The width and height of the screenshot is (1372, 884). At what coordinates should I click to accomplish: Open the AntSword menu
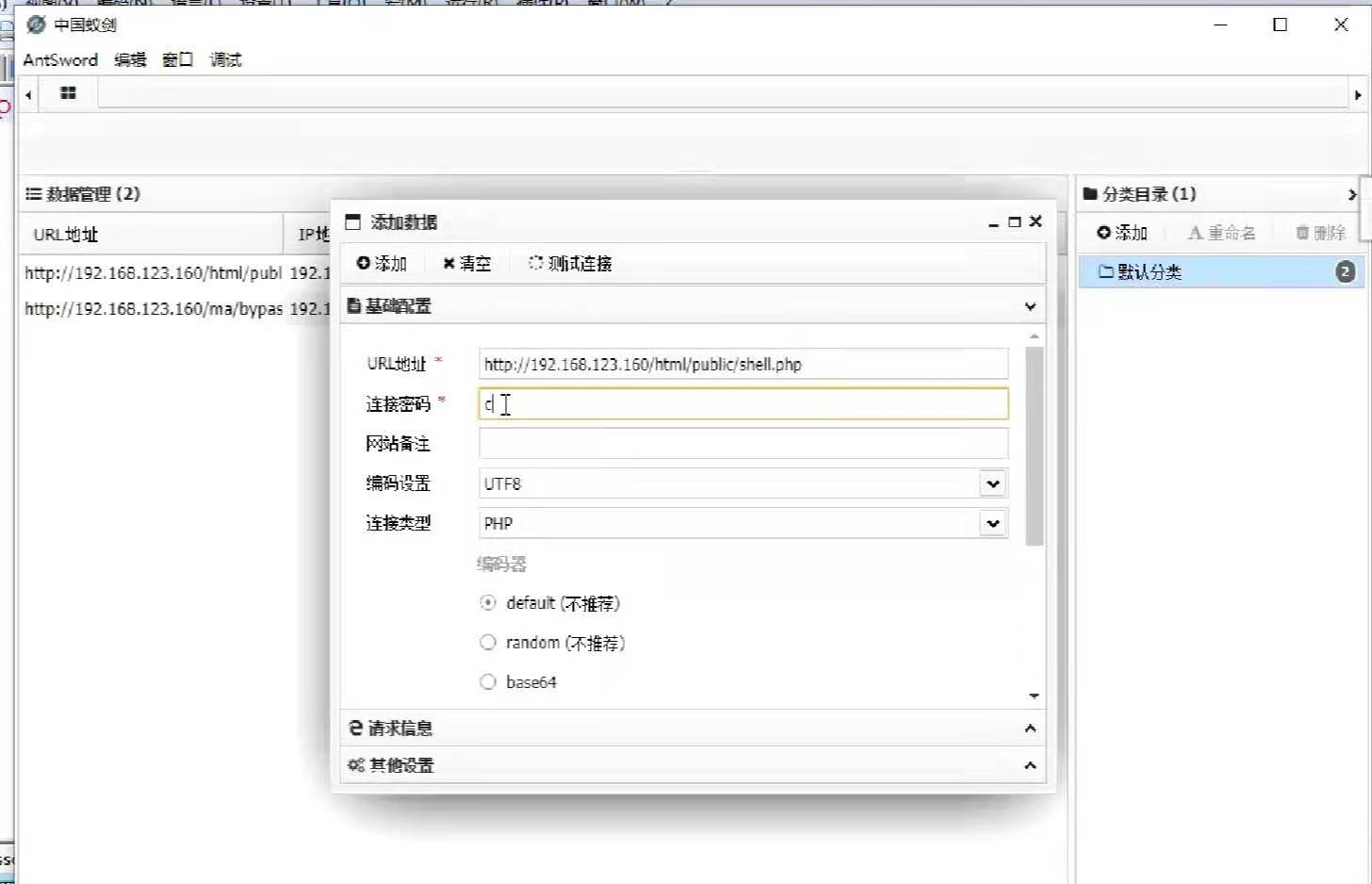60,59
